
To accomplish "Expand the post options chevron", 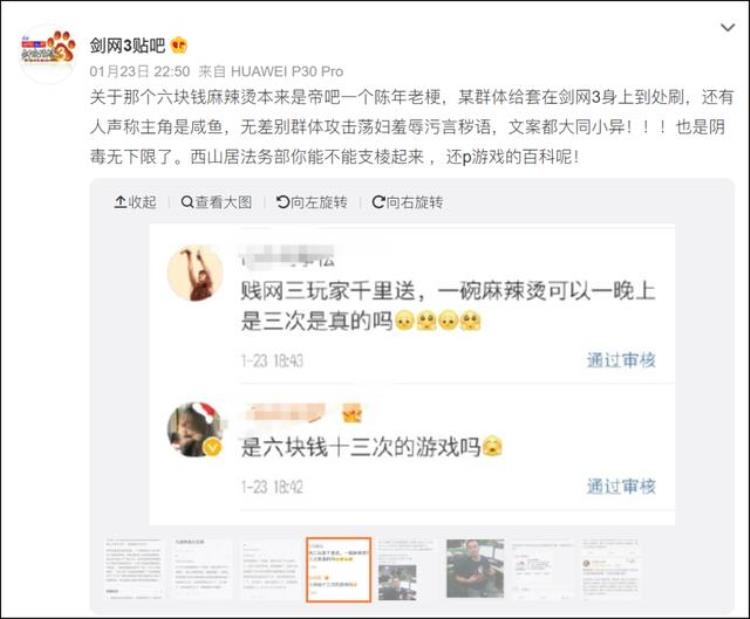I will click(728, 28).
